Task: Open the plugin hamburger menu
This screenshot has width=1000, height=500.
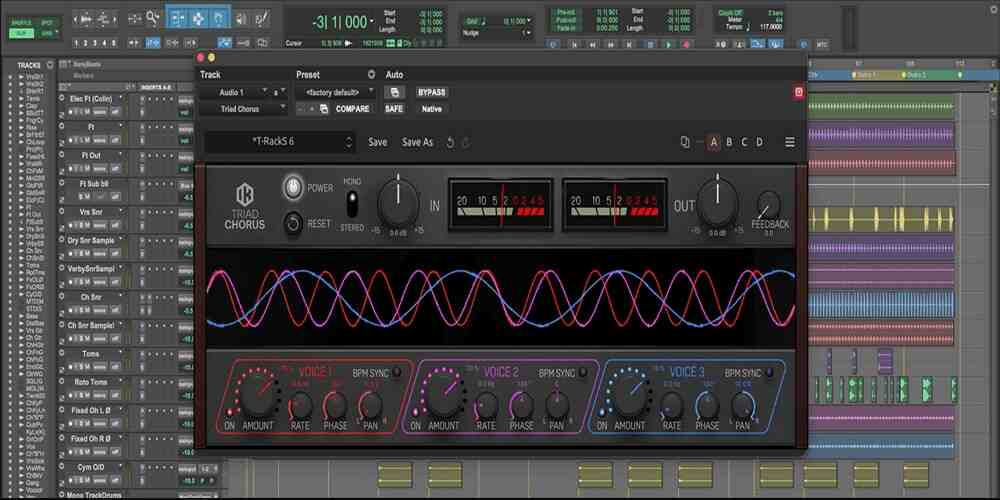Action: [x=789, y=142]
